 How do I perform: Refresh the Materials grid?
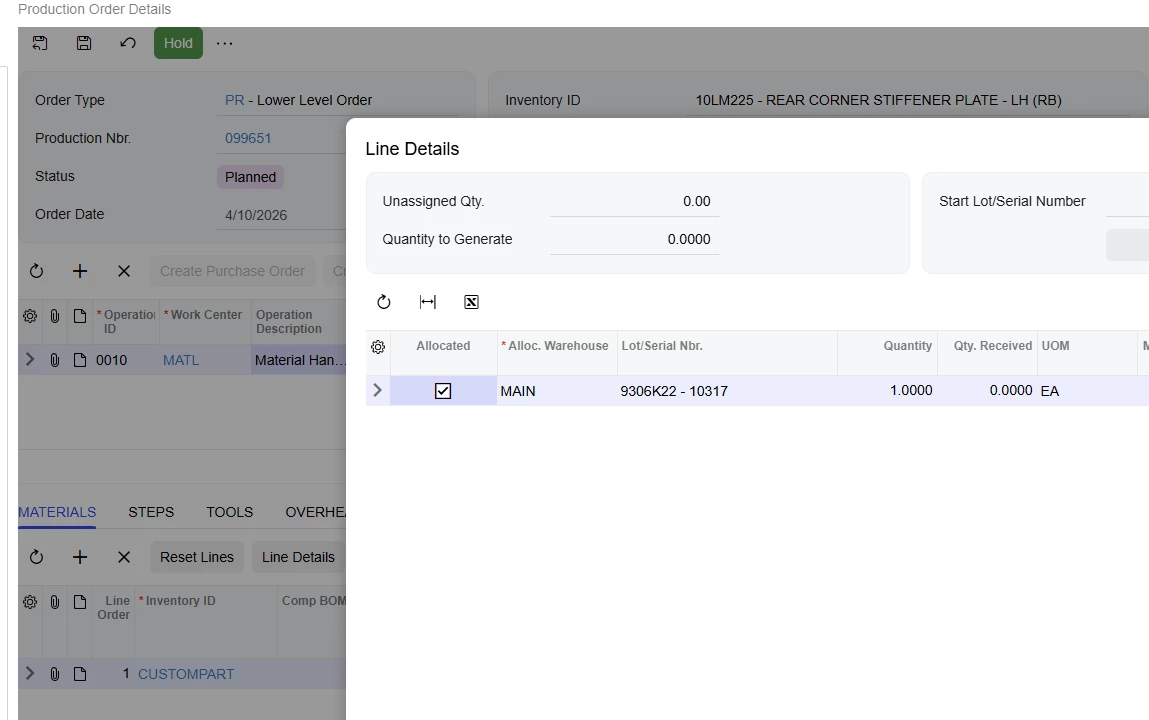coord(36,557)
